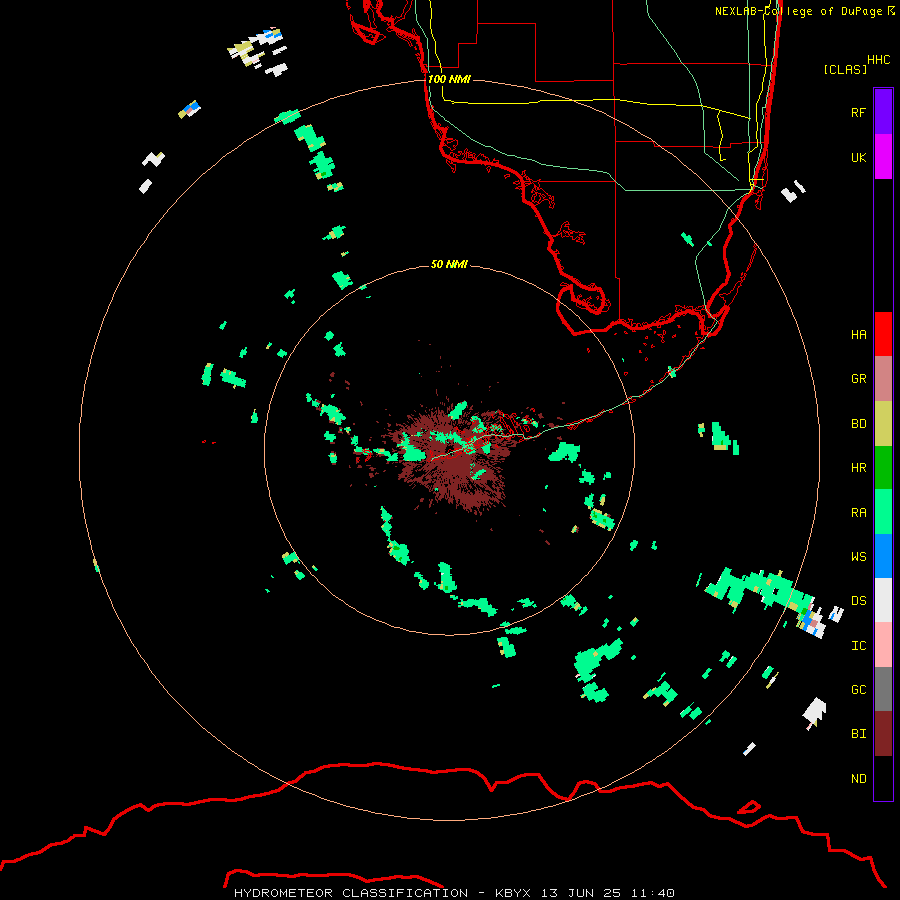Click the 'GC' legend label

click(858, 690)
